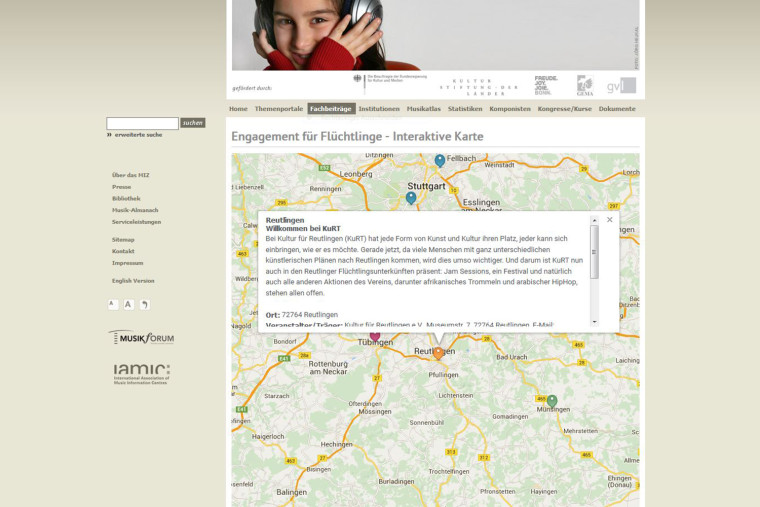Click 'Ort: 72764 Reutlingen' in the popup

301,315
